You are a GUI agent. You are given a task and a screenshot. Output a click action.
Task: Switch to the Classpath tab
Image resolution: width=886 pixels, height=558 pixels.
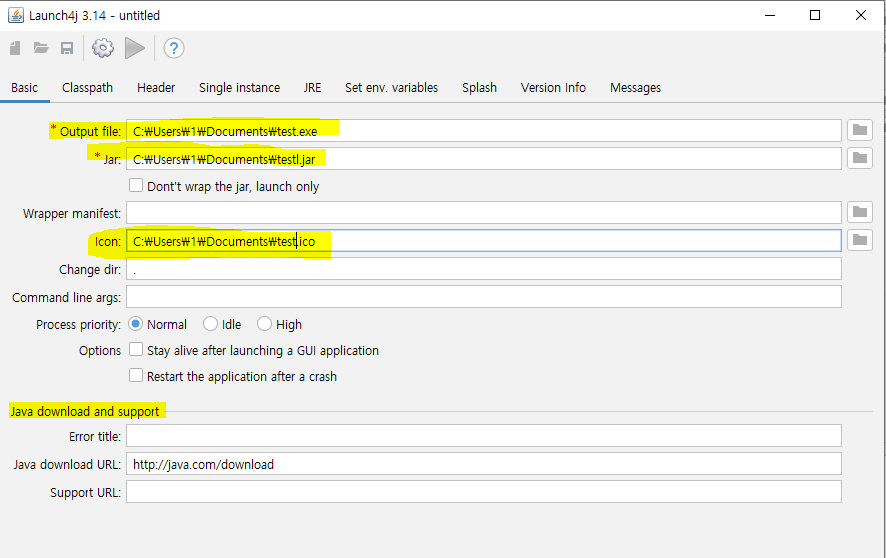pos(88,88)
